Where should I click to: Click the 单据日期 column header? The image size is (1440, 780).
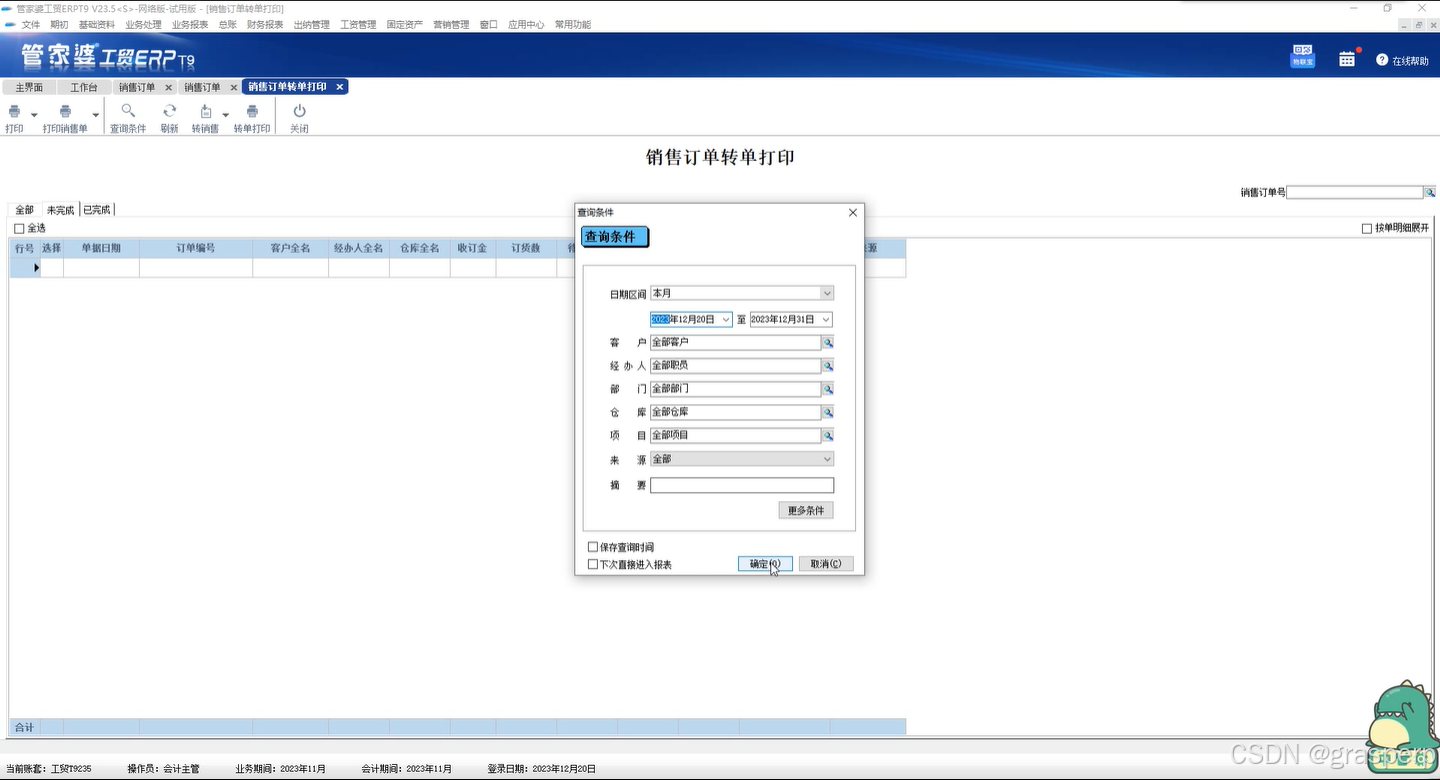click(x=101, y=248)
